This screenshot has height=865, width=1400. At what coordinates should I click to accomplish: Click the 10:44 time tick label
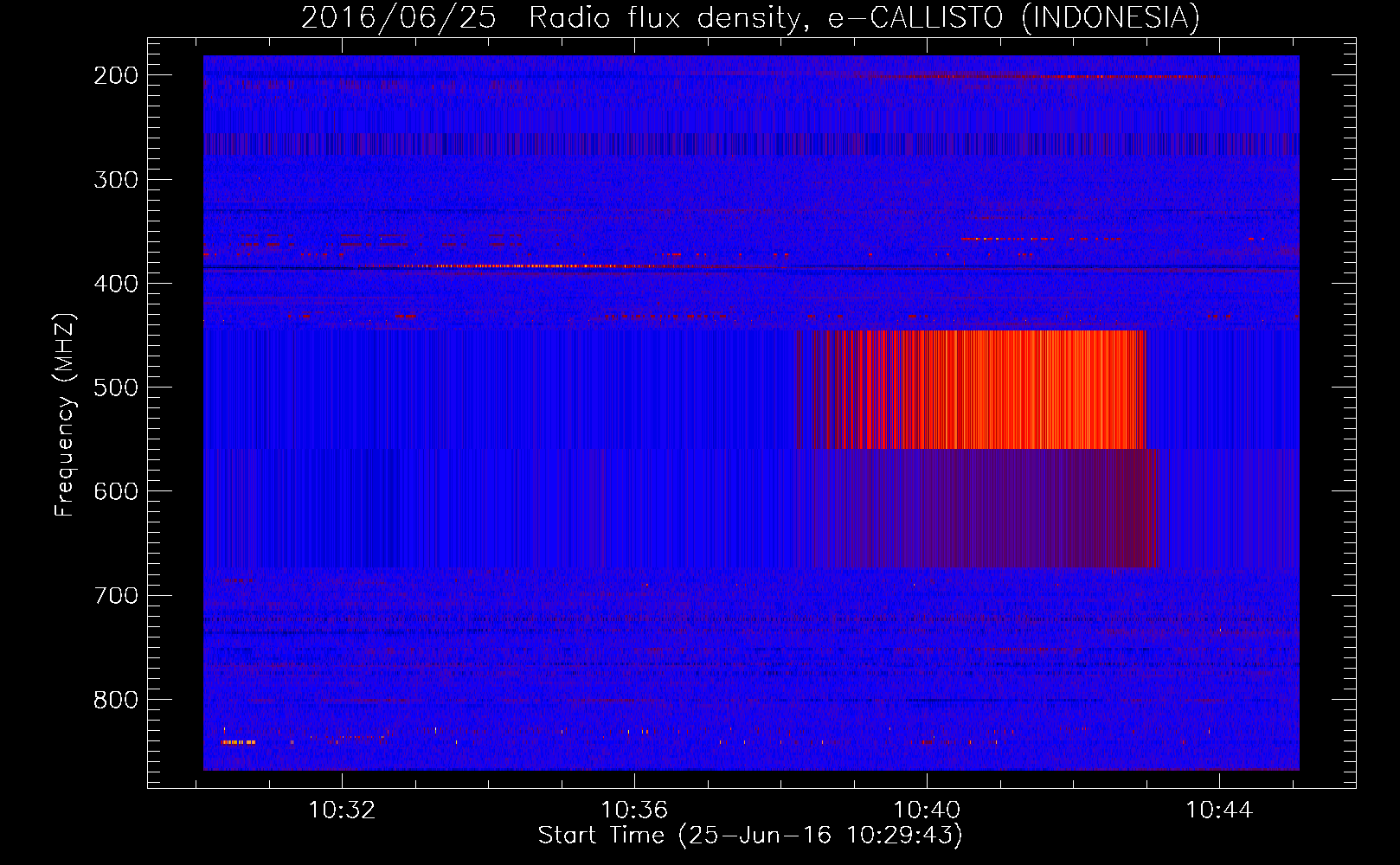click(x=1219, y=811)
